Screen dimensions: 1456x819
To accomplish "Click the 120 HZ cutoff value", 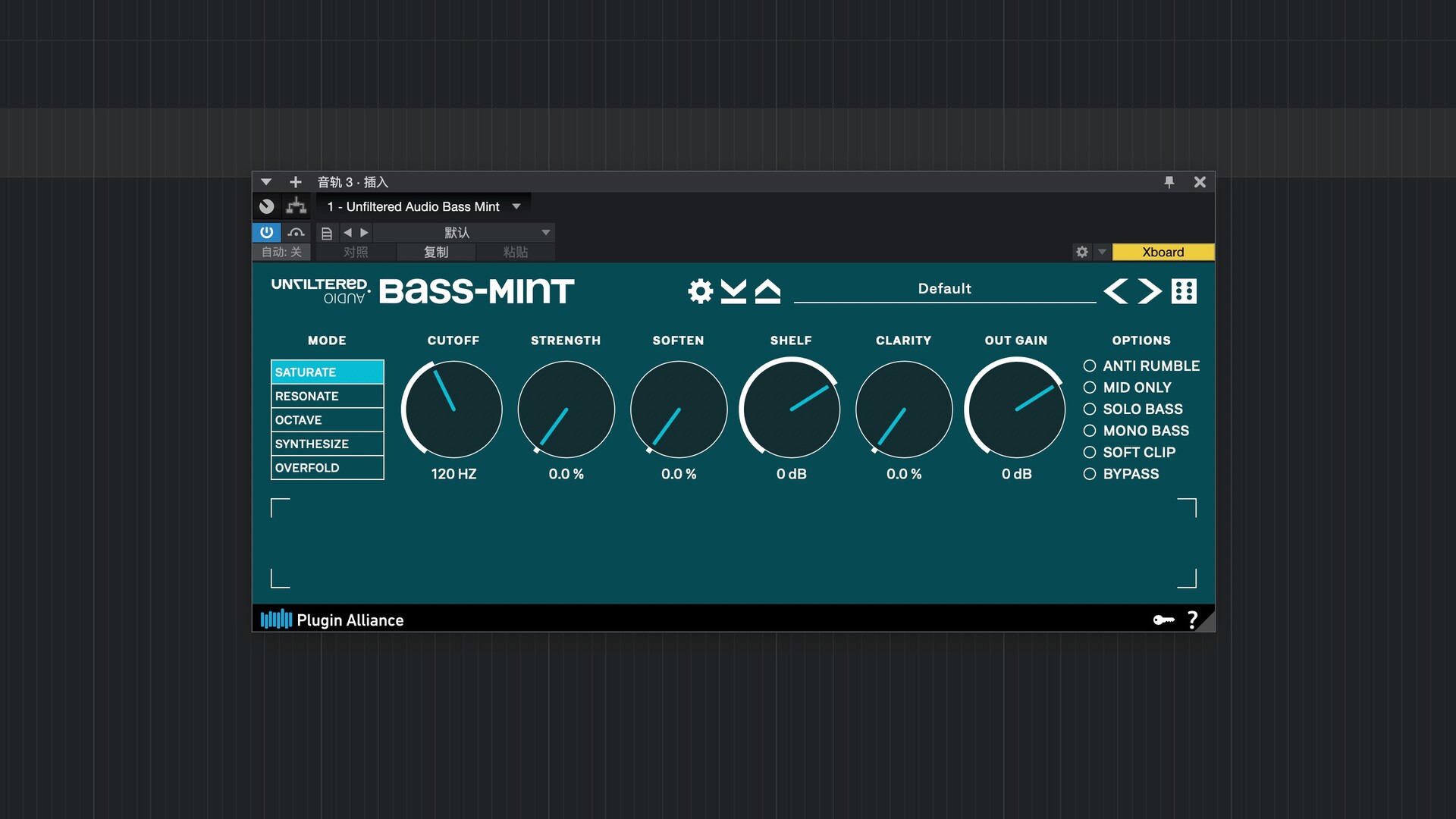I will click(x=453, y=474).
